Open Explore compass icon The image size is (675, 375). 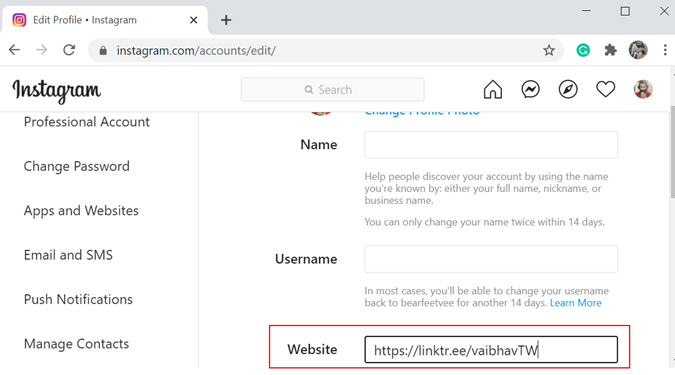[568, 90]
